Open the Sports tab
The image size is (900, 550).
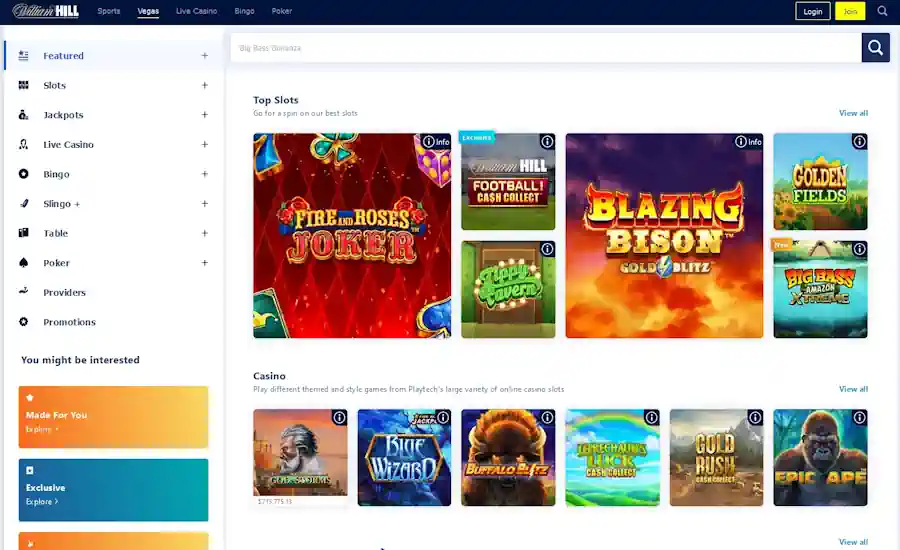(x=108, y=11)
